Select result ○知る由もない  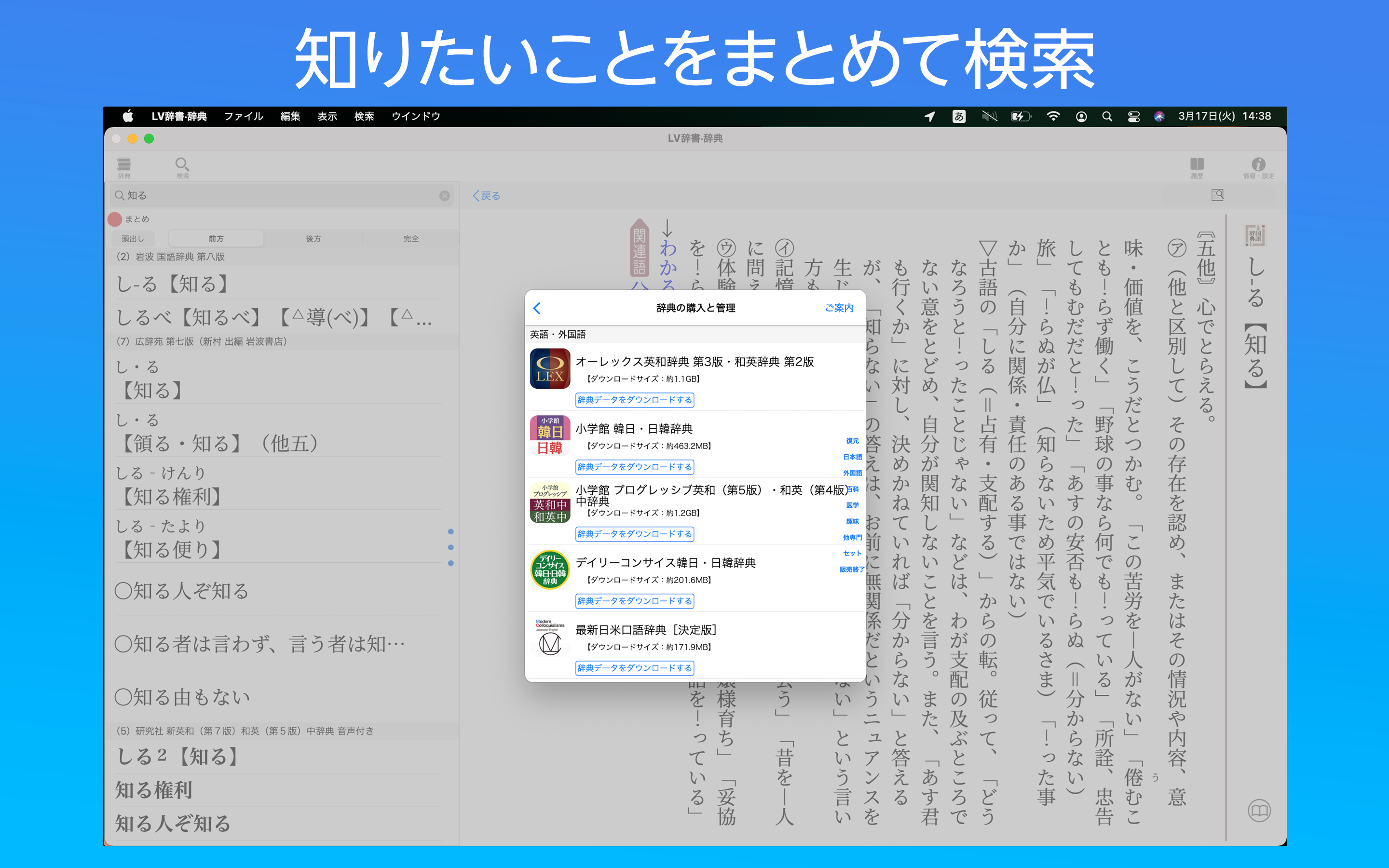278,696
